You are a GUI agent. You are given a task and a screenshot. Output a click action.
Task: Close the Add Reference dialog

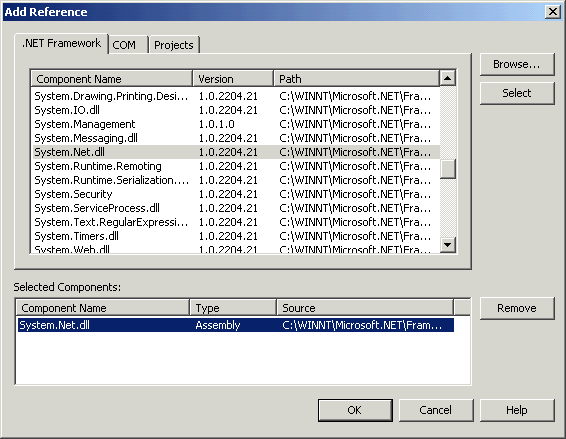click(553, 12)
